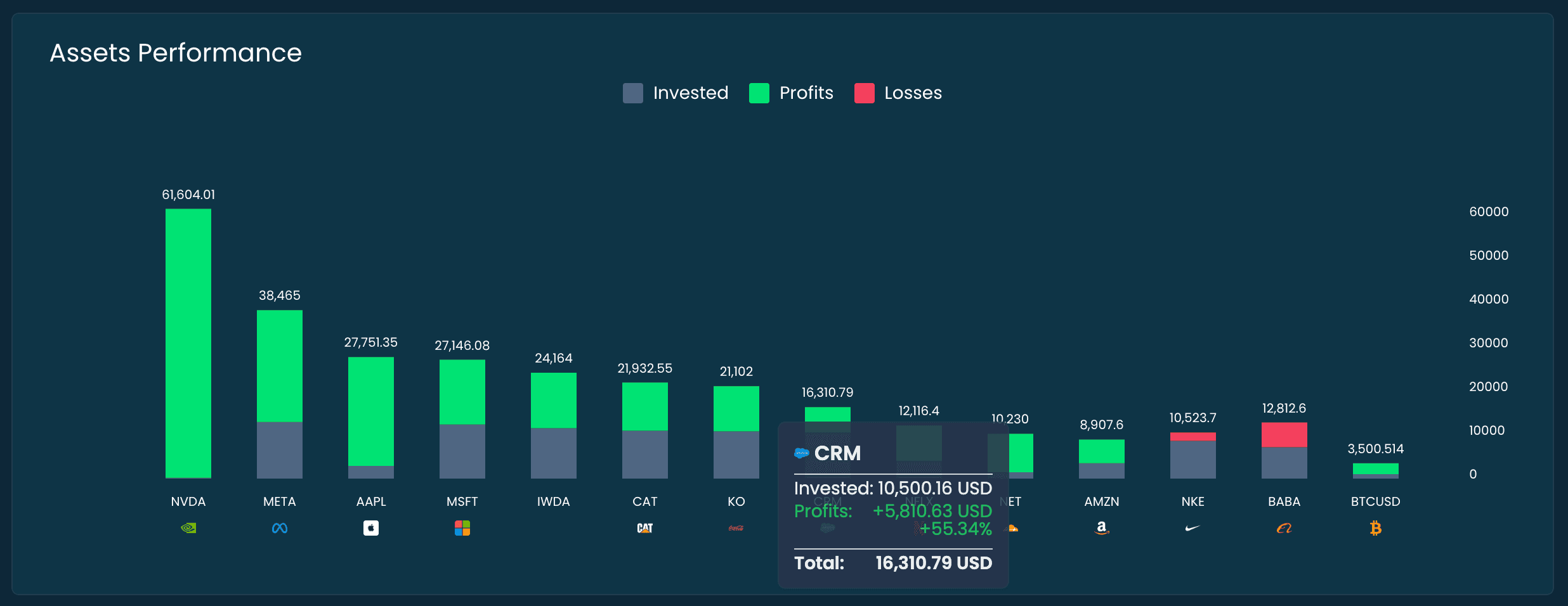The image size is (1568, 606).
Task: Click the Profits legend label
Action: (x=806, y=93)
